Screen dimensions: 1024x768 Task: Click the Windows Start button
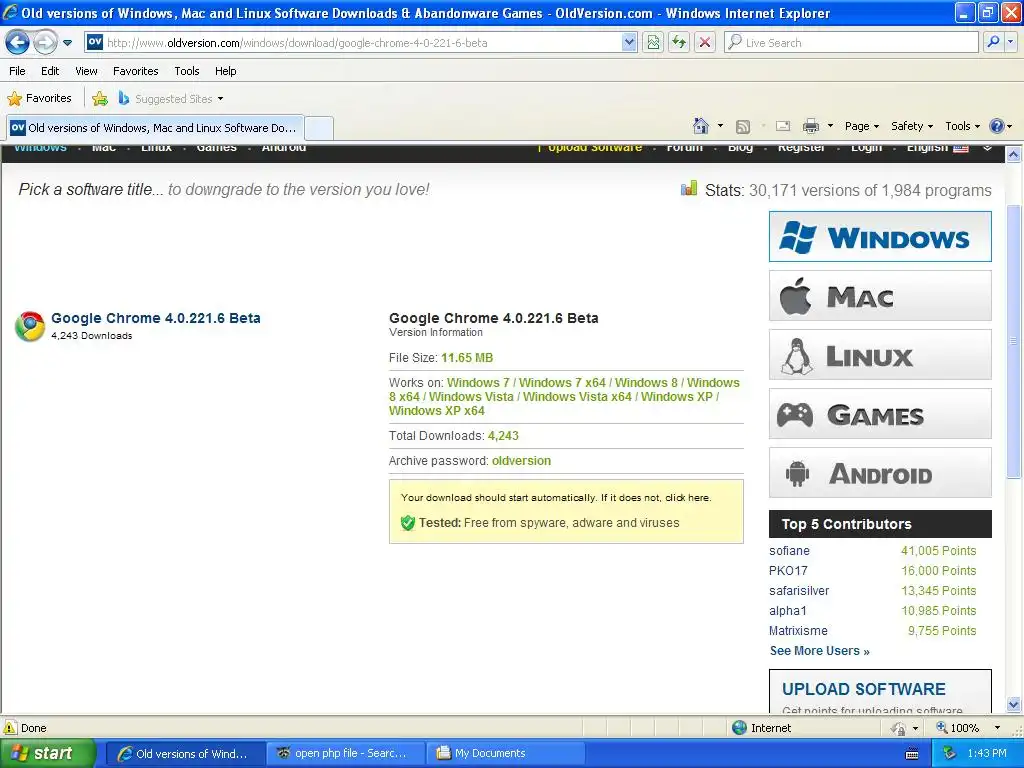click(x=46, y=753)
